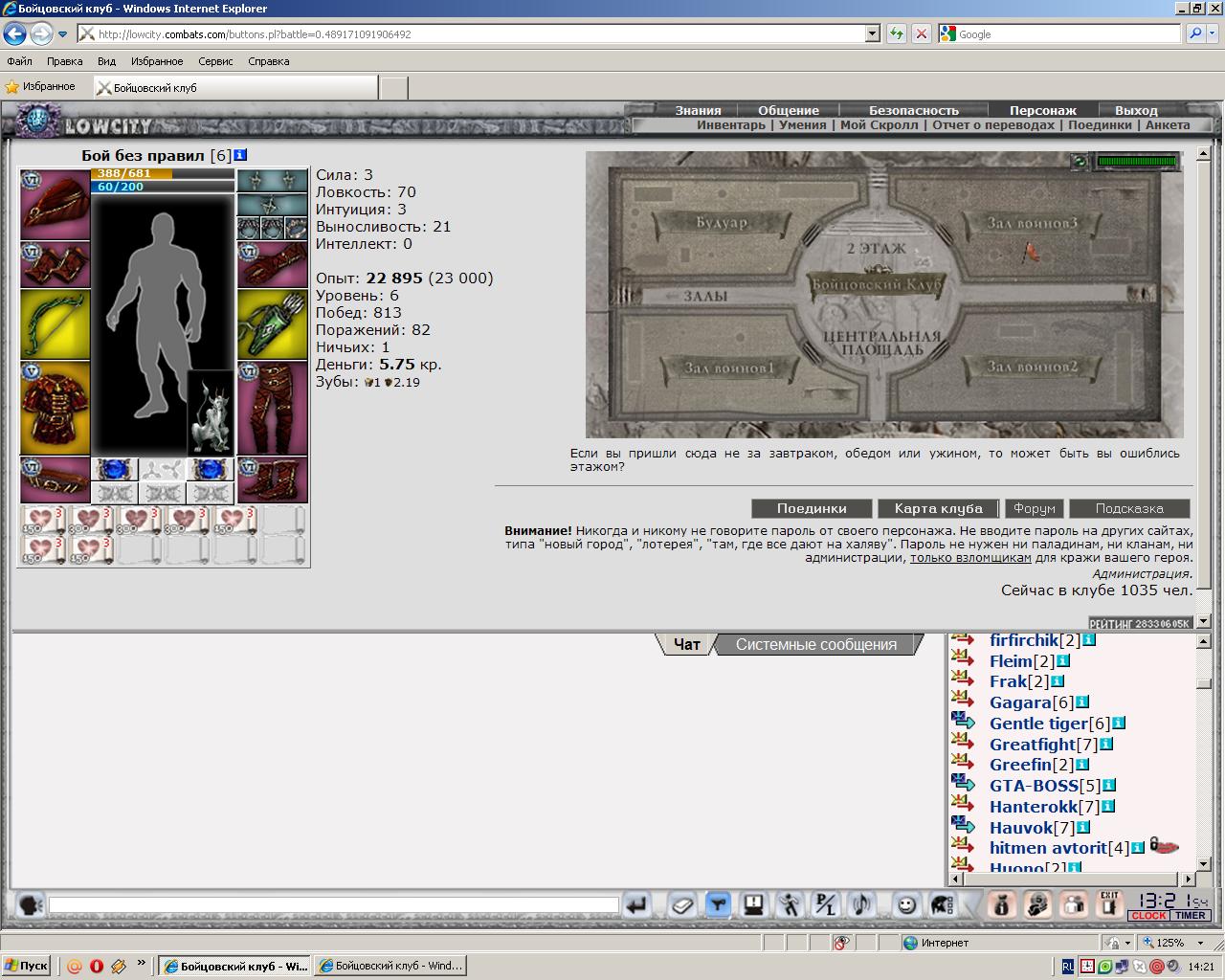
Task: Click info icon next to GTA-BOSS[5]
Action: [1109, 785]
